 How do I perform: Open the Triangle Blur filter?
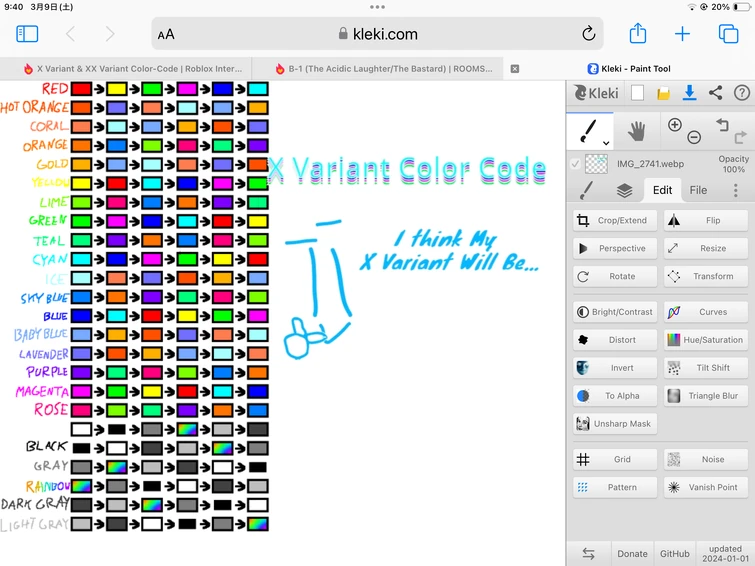click(706, 396)
